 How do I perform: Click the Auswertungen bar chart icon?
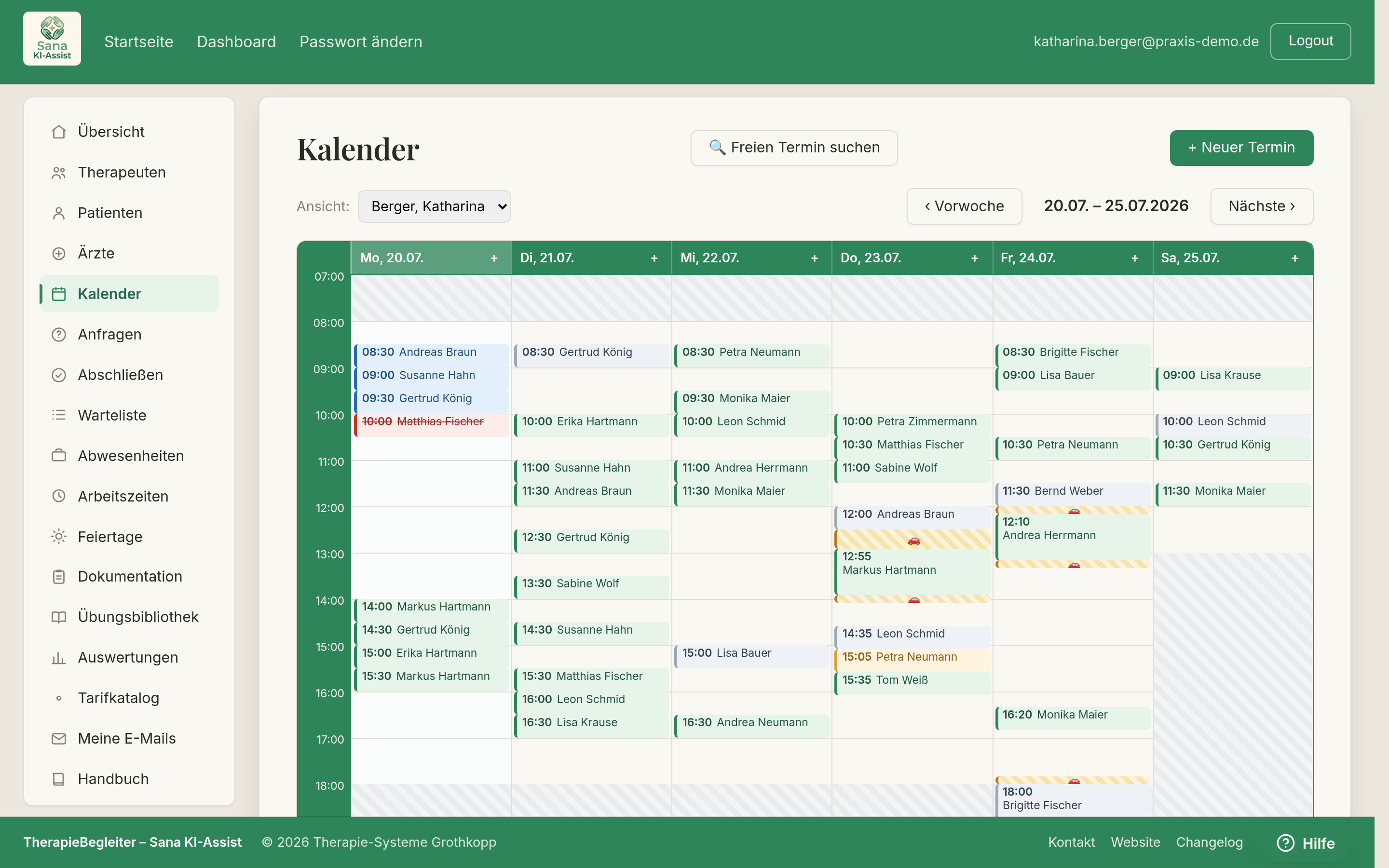pos(58,658)
